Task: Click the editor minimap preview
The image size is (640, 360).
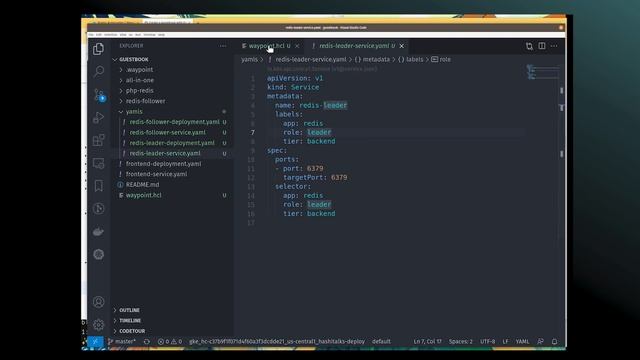Action: (x=542, y=72)
